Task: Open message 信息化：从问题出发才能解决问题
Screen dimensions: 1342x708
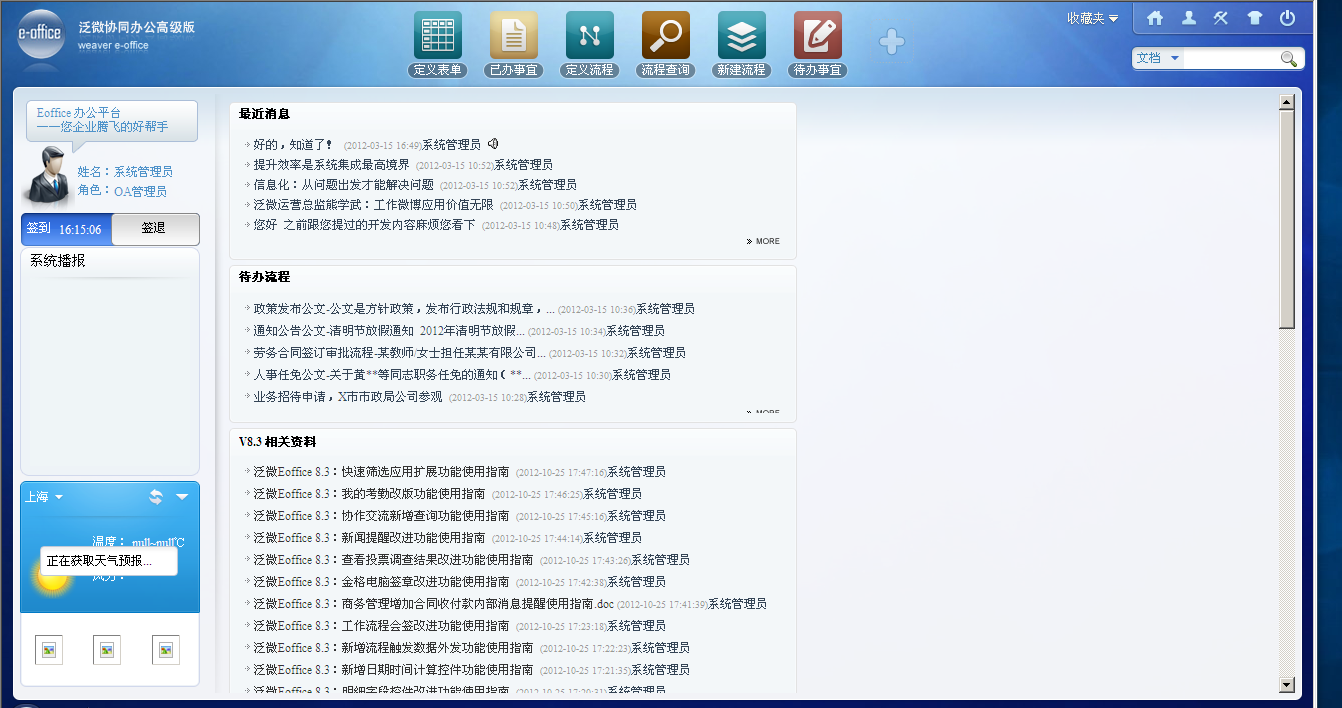Action: pos(343,185)
